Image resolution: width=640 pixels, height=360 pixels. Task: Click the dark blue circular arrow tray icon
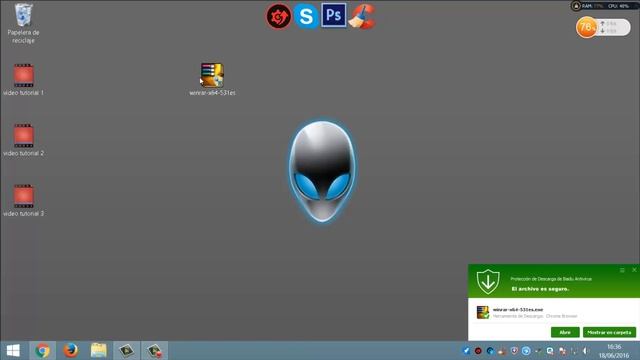[x=490, y=351]
